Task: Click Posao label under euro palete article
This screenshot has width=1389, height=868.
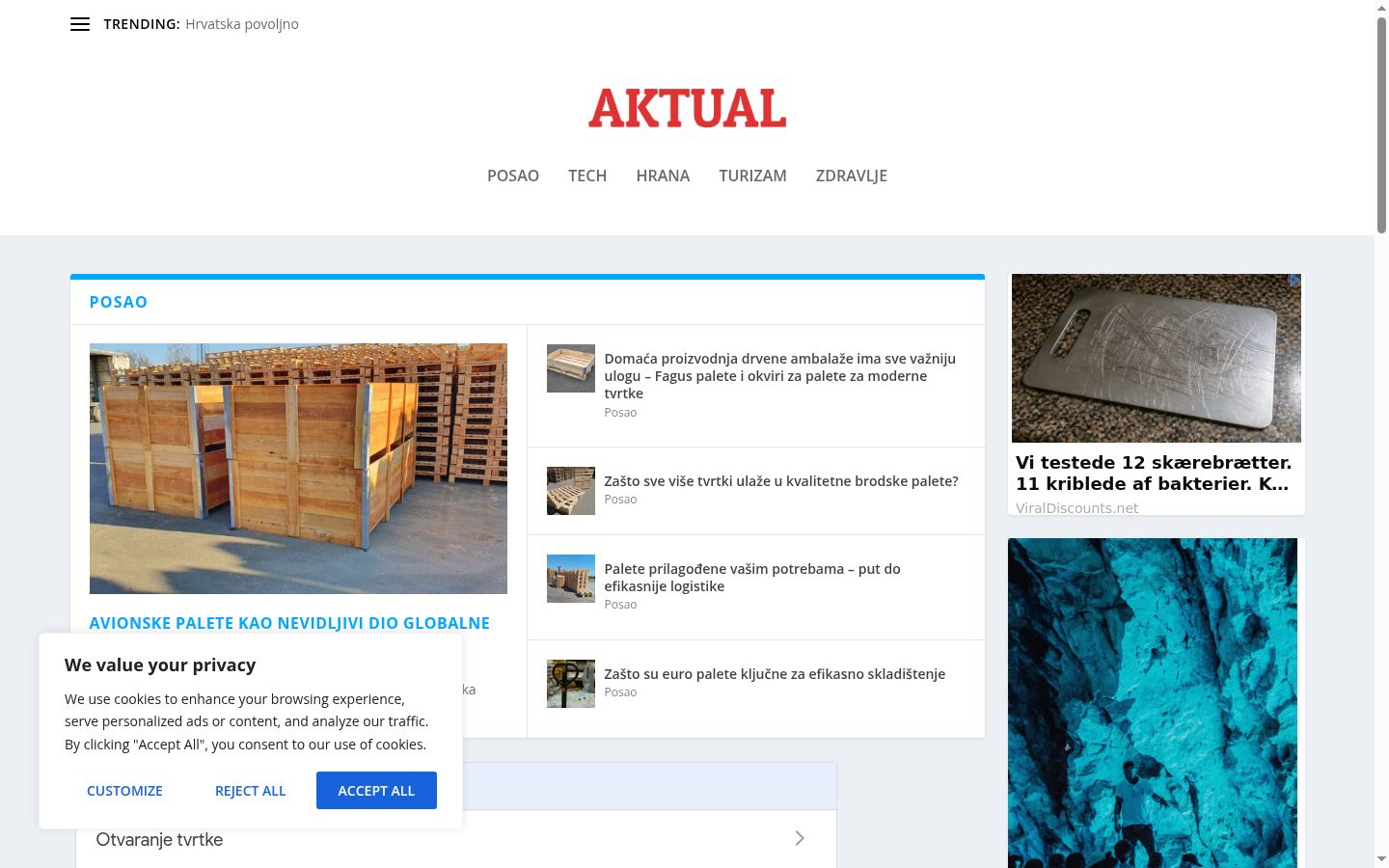Action: click(x=620, y=692)
